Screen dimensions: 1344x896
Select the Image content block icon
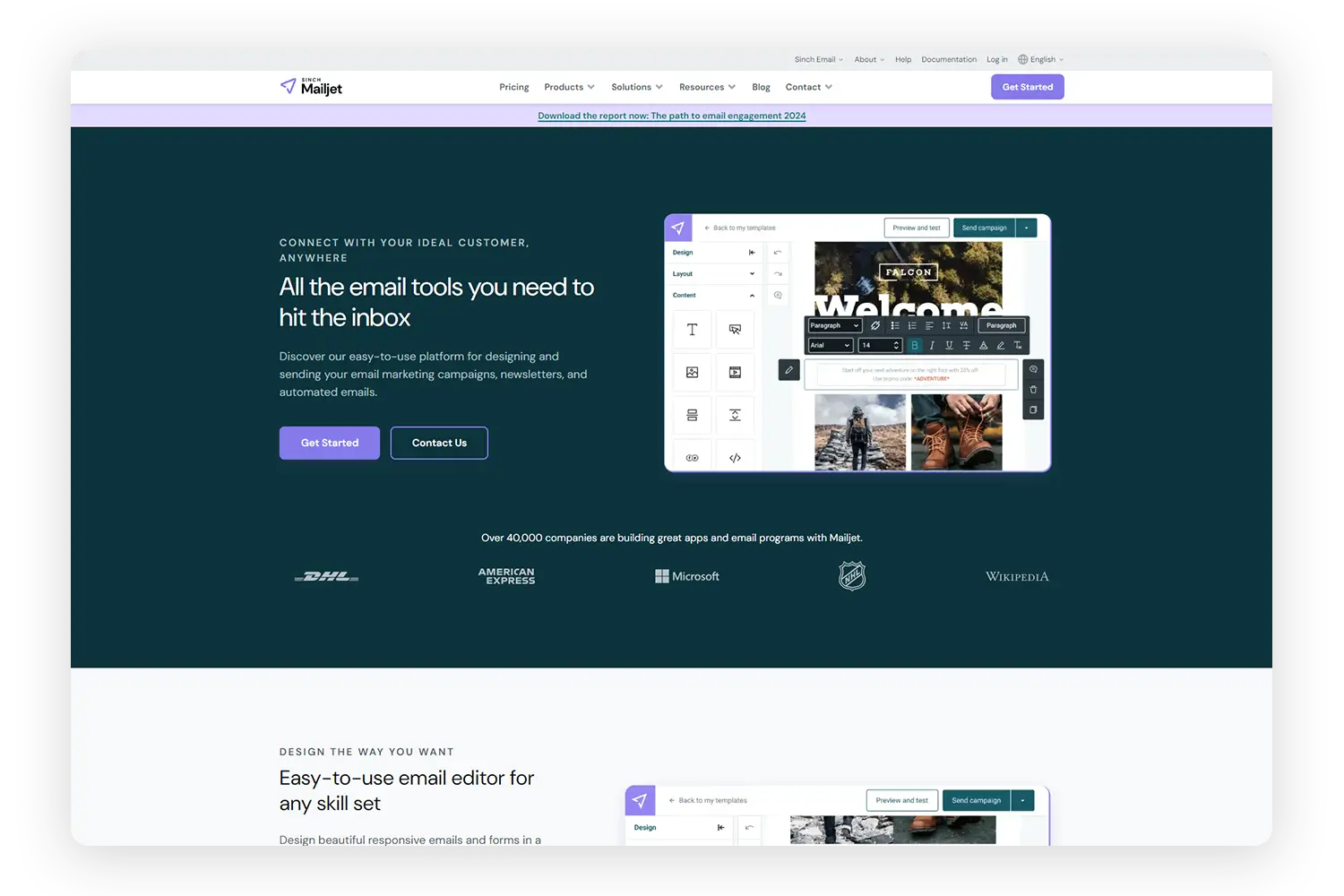(692, 372)
